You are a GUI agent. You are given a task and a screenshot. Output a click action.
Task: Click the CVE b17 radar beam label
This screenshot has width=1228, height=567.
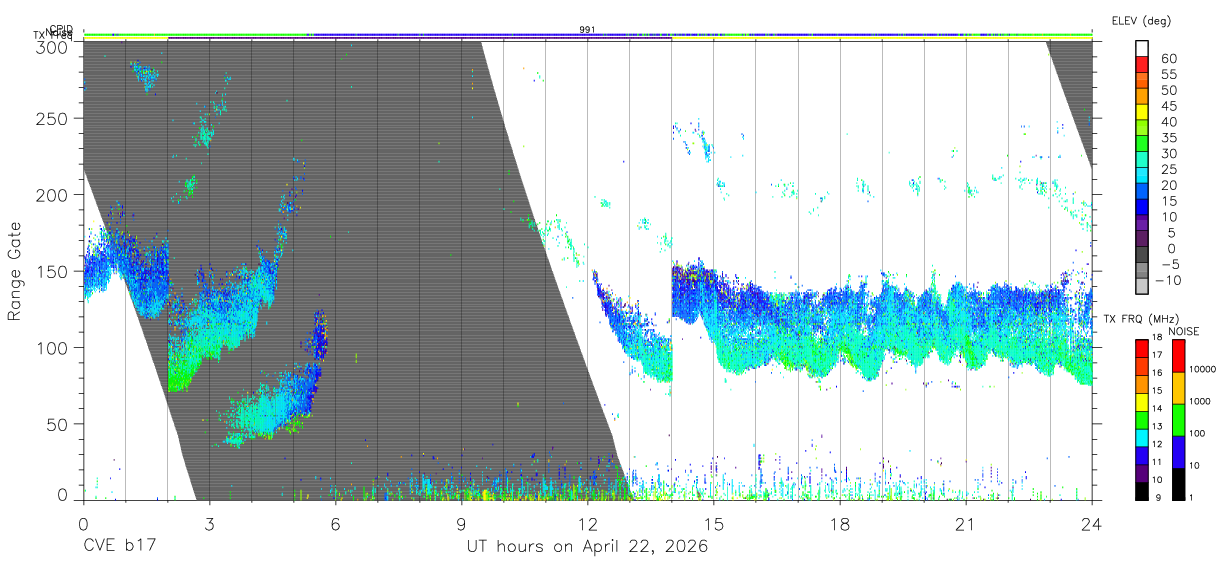[x=119, y=547]
